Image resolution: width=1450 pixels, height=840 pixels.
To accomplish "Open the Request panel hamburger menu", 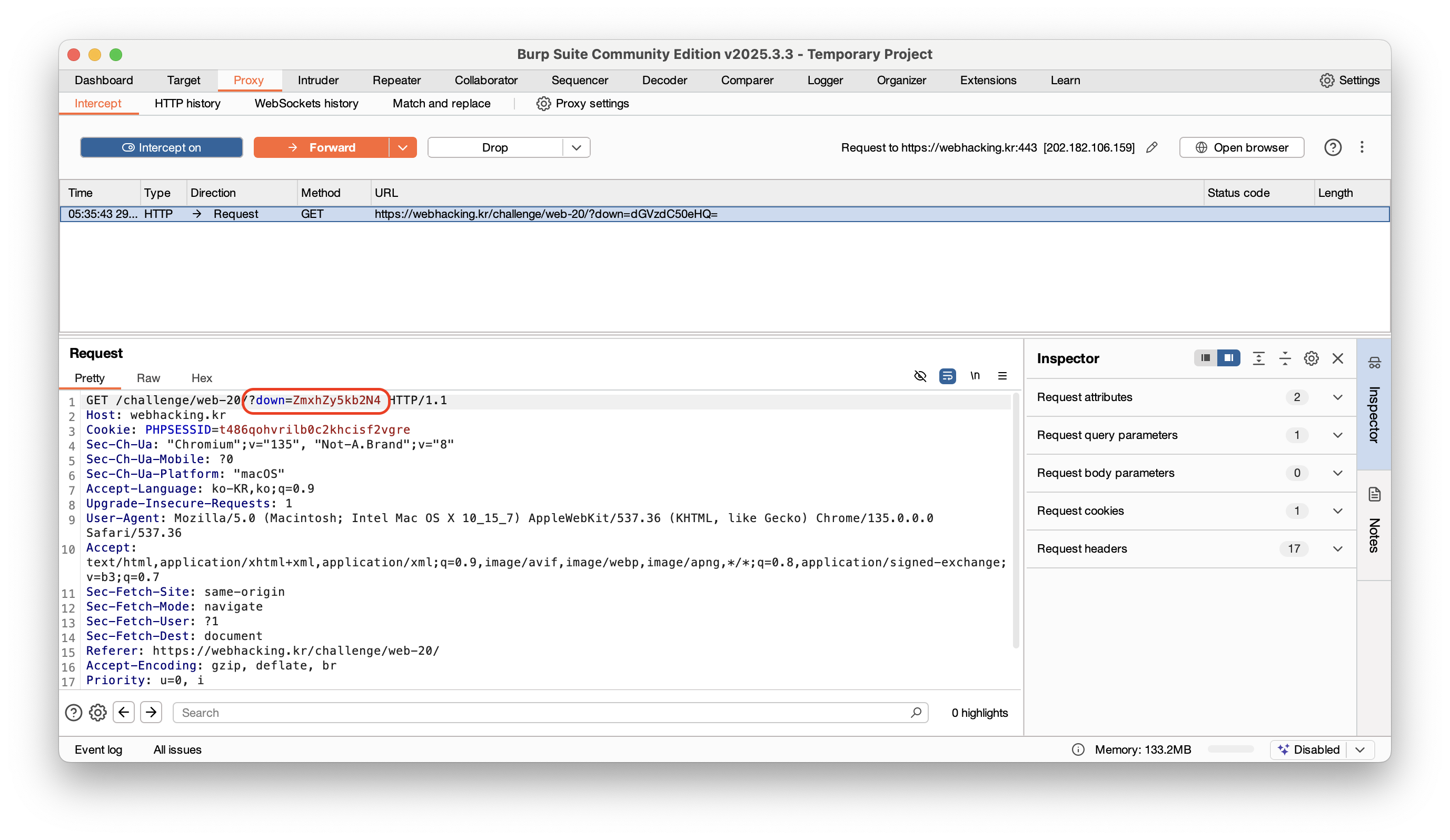I will 1002,376.
